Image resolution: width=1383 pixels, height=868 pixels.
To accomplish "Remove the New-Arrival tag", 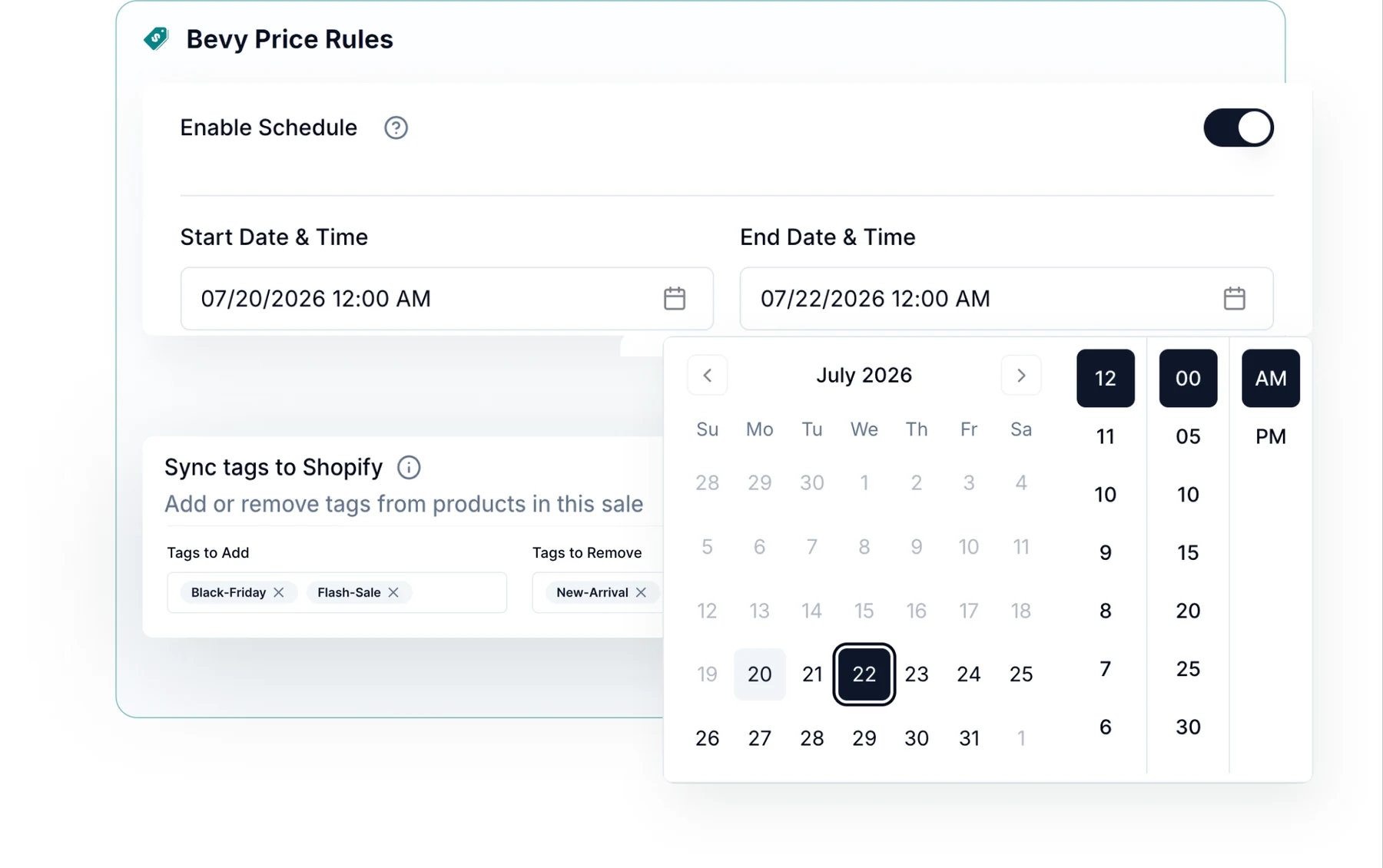I will pos(641,592).
